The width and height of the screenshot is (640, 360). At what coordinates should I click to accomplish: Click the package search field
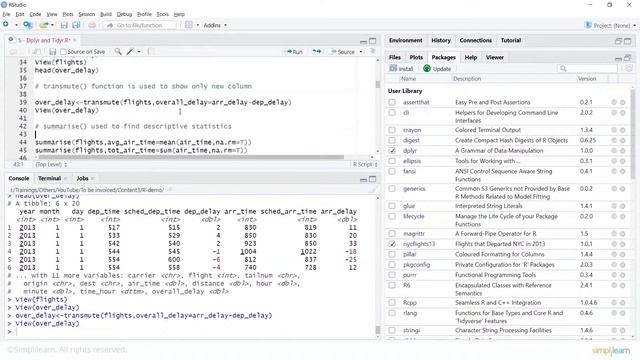588,69
